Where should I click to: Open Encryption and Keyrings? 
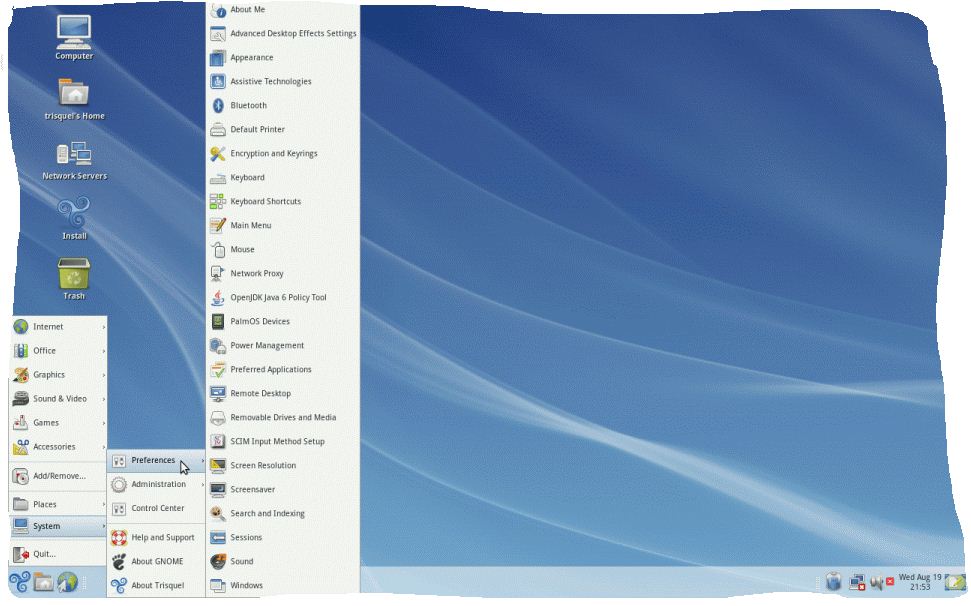[x=282, y=154]
